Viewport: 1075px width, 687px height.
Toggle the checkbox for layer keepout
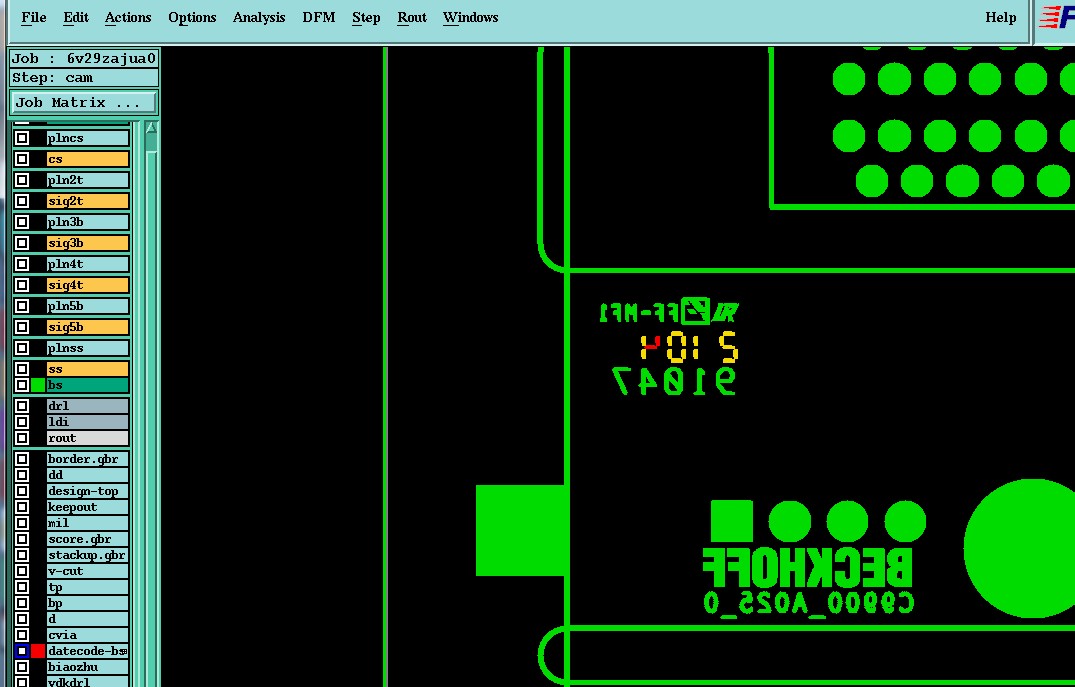click(22, 507)
